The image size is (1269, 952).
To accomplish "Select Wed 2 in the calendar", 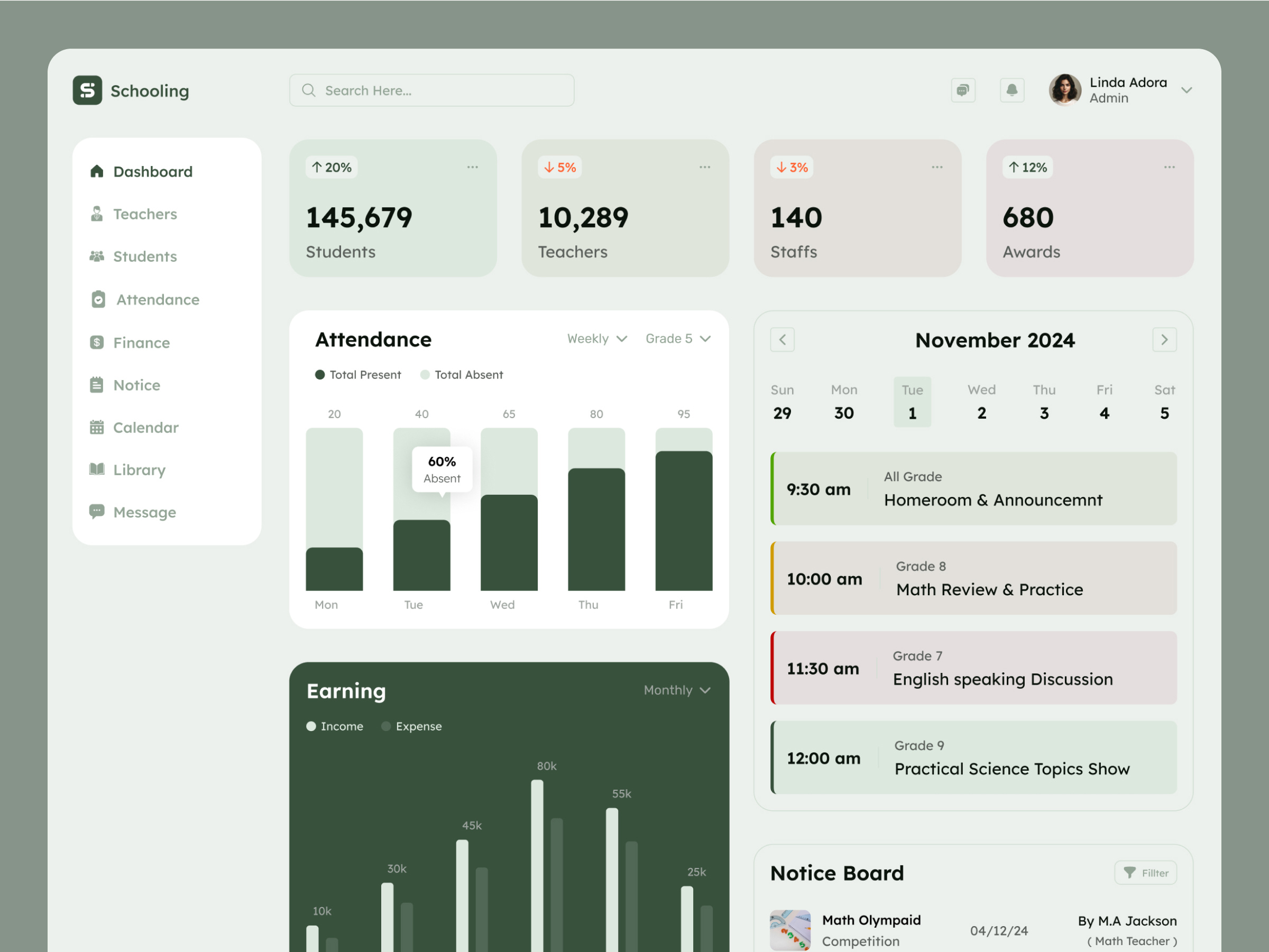I will [x=981, y=402].
